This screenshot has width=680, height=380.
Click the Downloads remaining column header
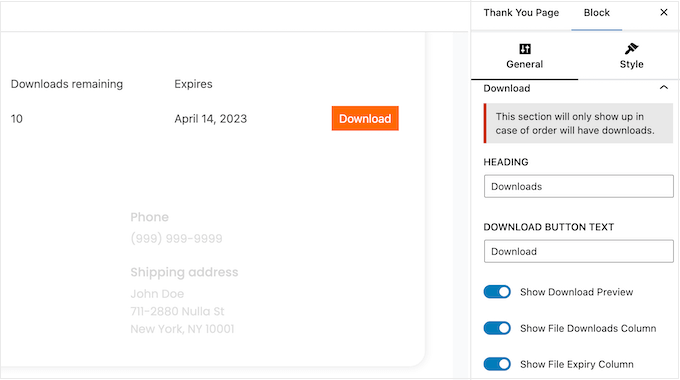[67, 84]
